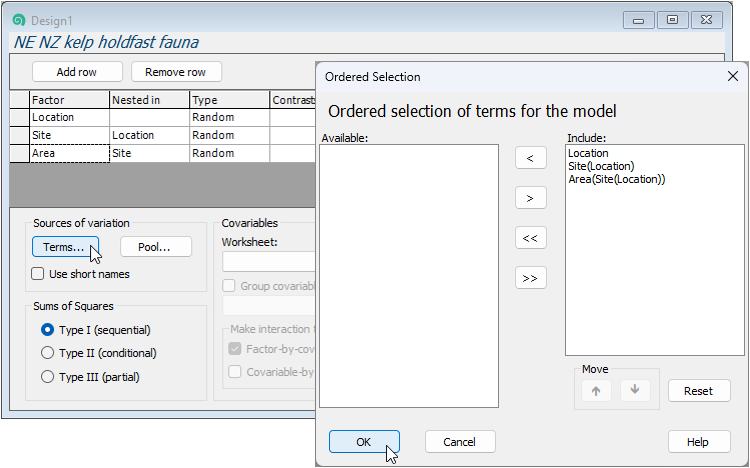Viewport: 750px width, 468px height.
Task: Click the Design1 window app icon
Action: pos(18,20)
